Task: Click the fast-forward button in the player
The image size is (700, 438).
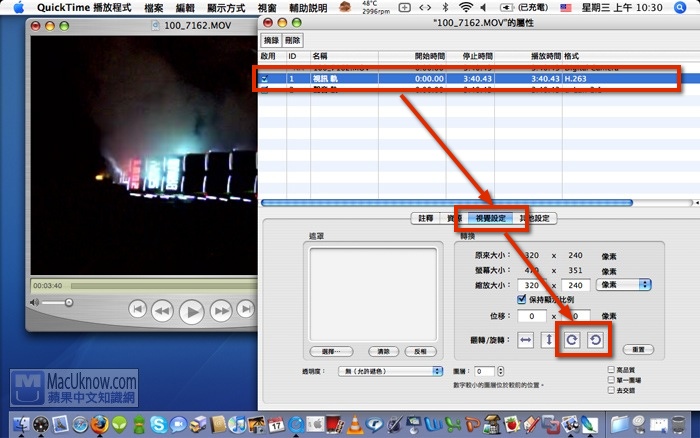Action: pyautogui.click(x=221, y=311)
